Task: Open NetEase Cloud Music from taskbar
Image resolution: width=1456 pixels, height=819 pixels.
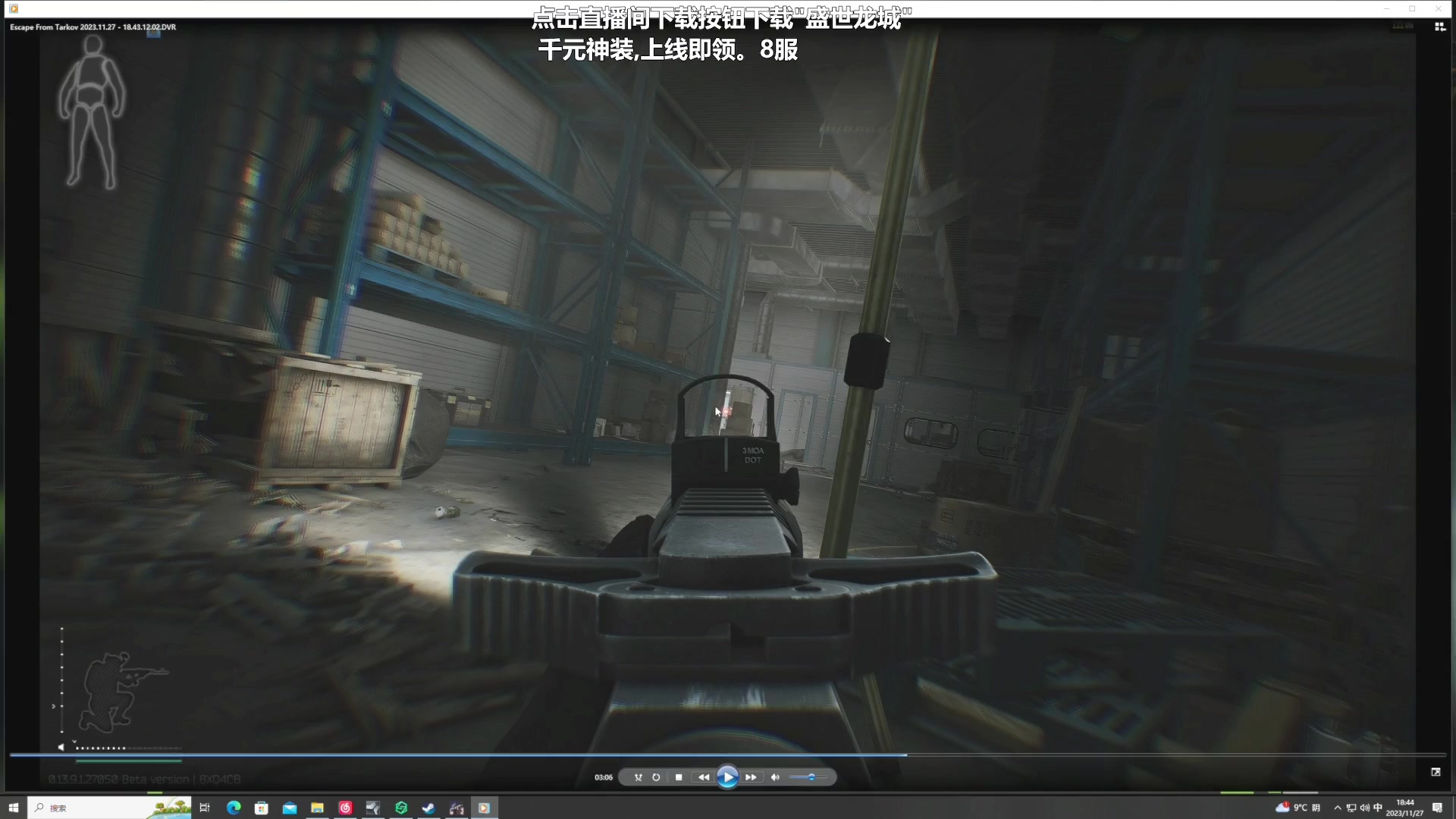Action: pyautogui.click(x=345, y=808)
